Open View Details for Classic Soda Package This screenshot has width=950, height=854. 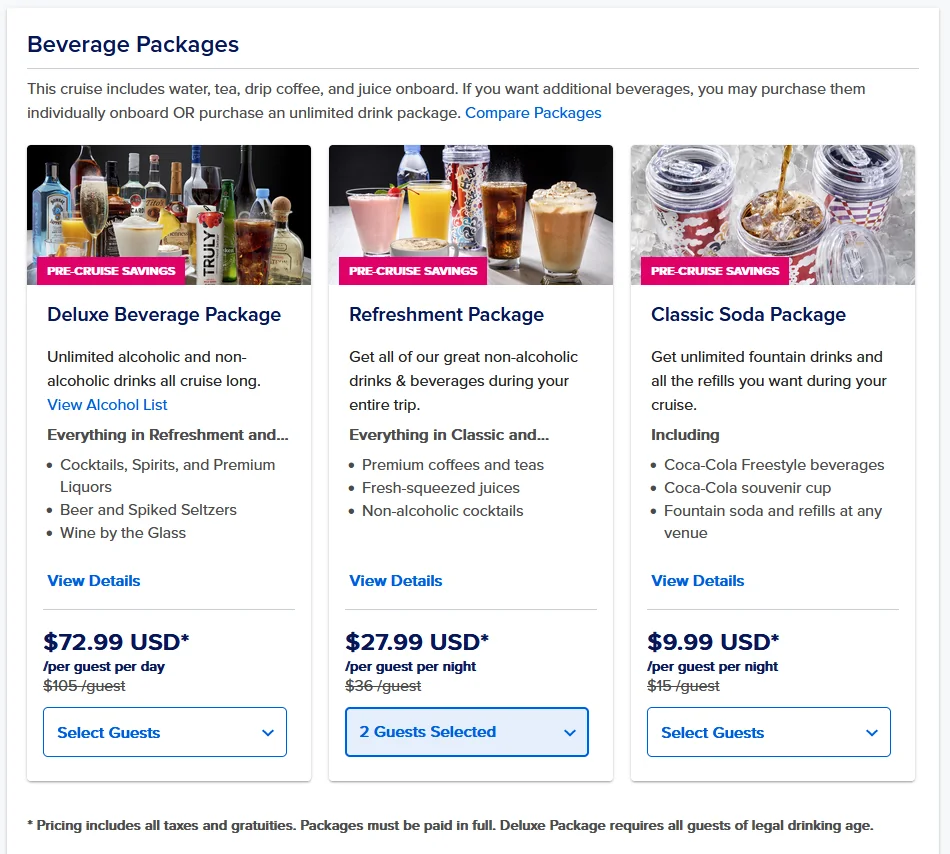pyautogui.click(x=697, y=580)
